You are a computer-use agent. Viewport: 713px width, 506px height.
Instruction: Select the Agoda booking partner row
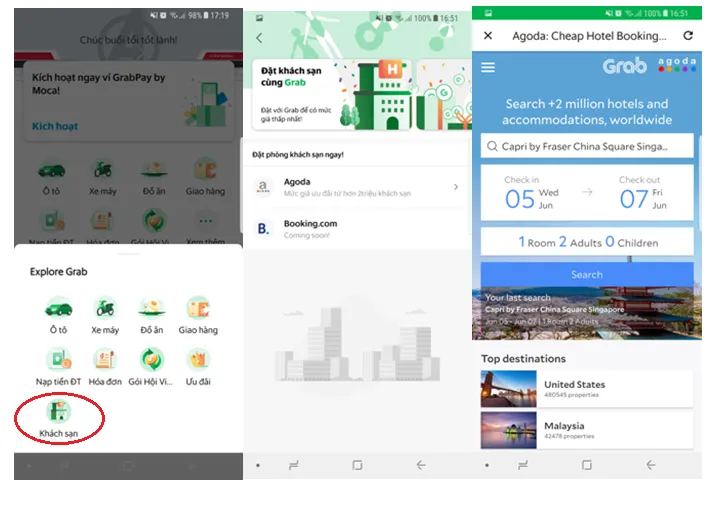357,187
